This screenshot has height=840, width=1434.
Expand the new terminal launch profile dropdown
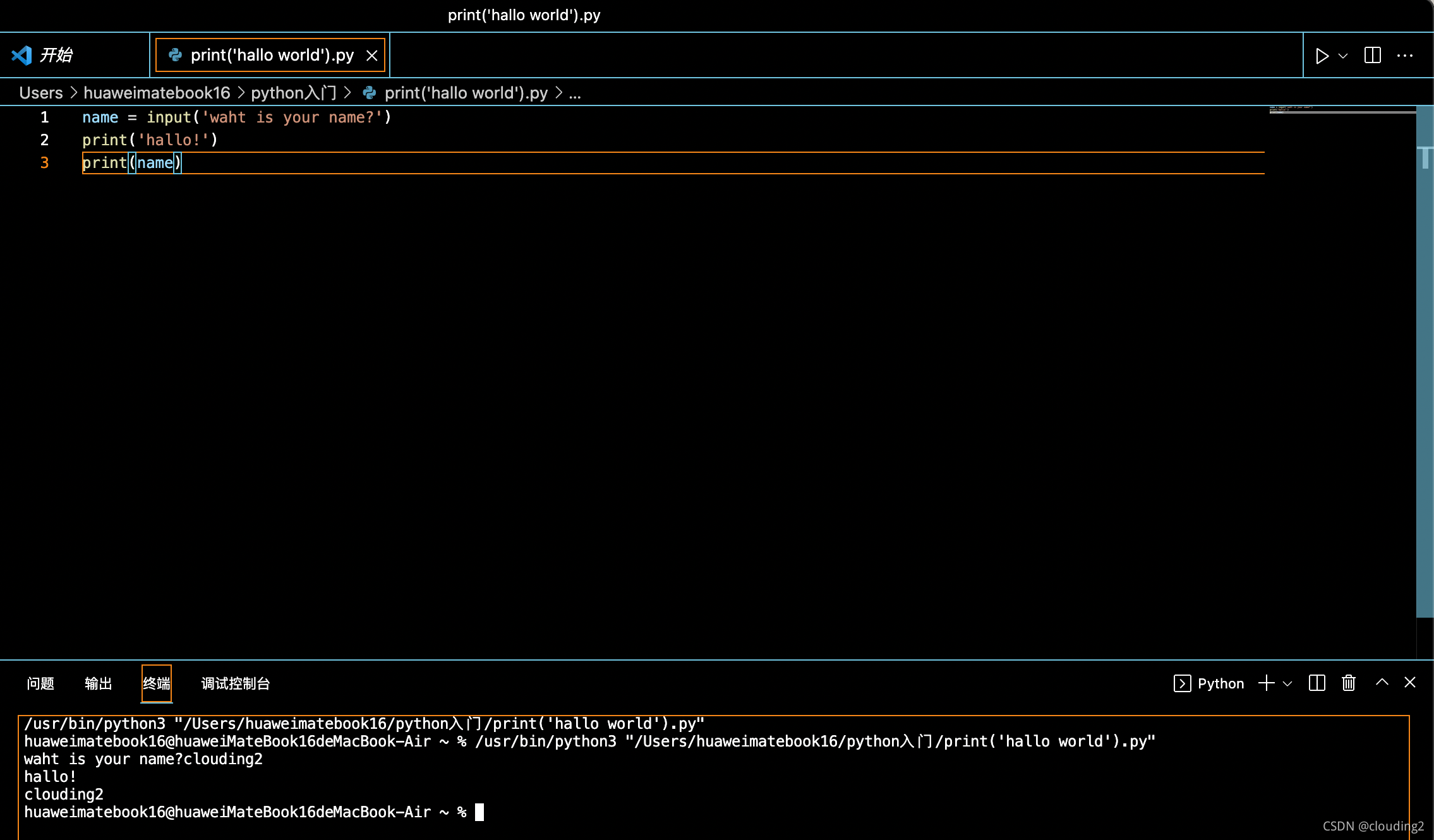[x=1287, y=683]
